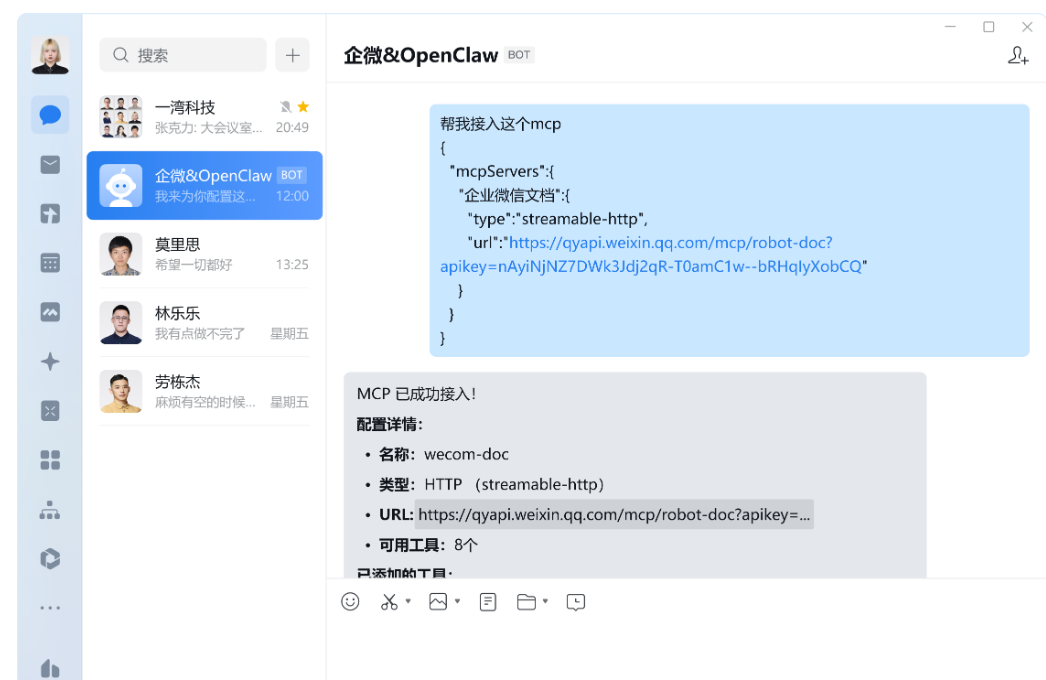Add members to the 企微&OpenClaw chat
The image size is (1046, 680).
point(1019,56)
